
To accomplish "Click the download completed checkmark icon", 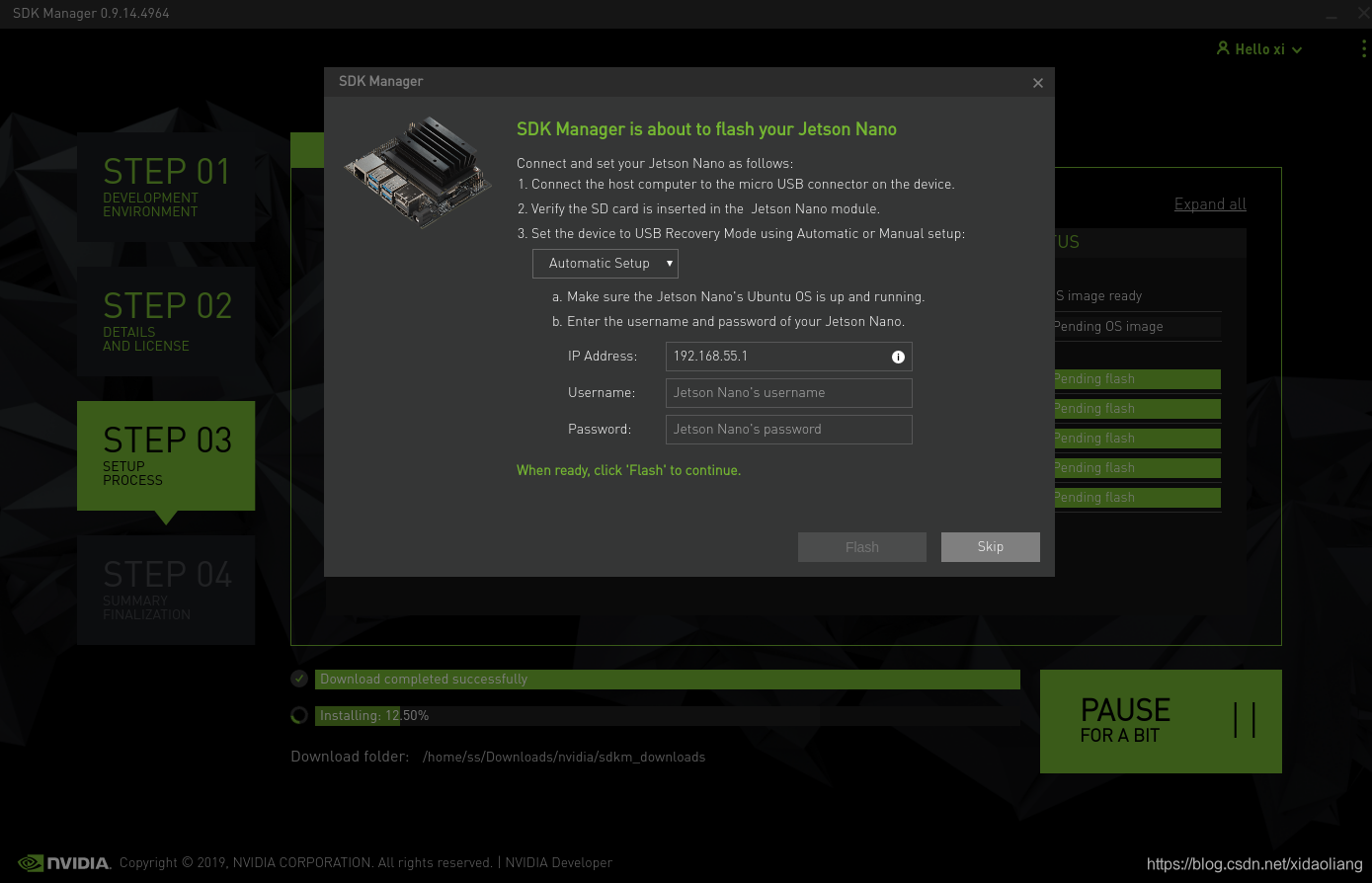I will tap(299, 679).
